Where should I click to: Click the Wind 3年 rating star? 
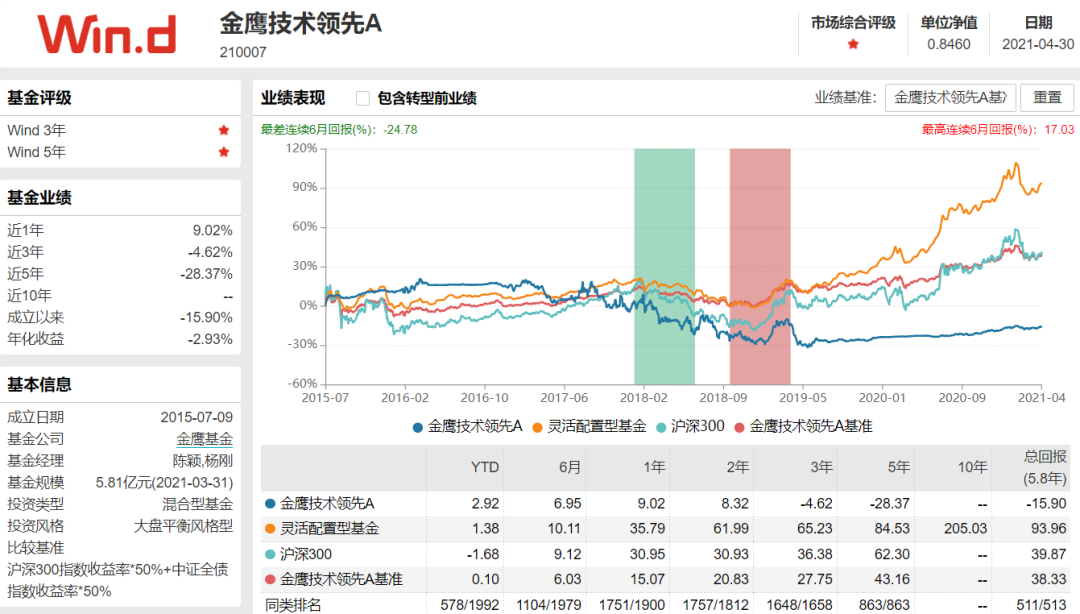coord(223,130)
